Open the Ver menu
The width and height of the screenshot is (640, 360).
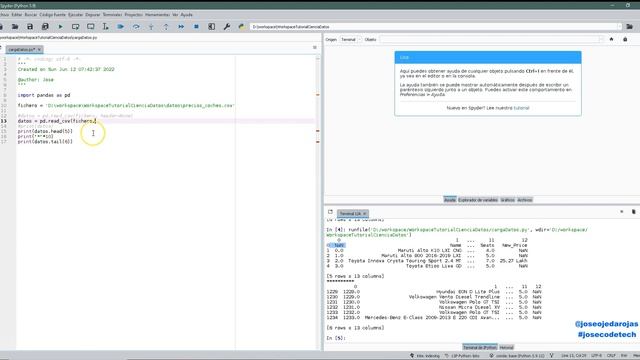click(175, 15)
